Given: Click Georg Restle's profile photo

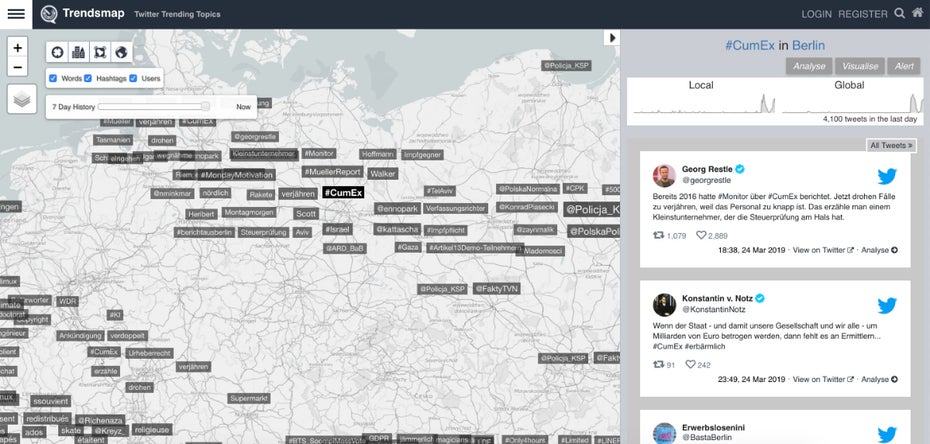Looking at the screenshot, I should 664,176.
